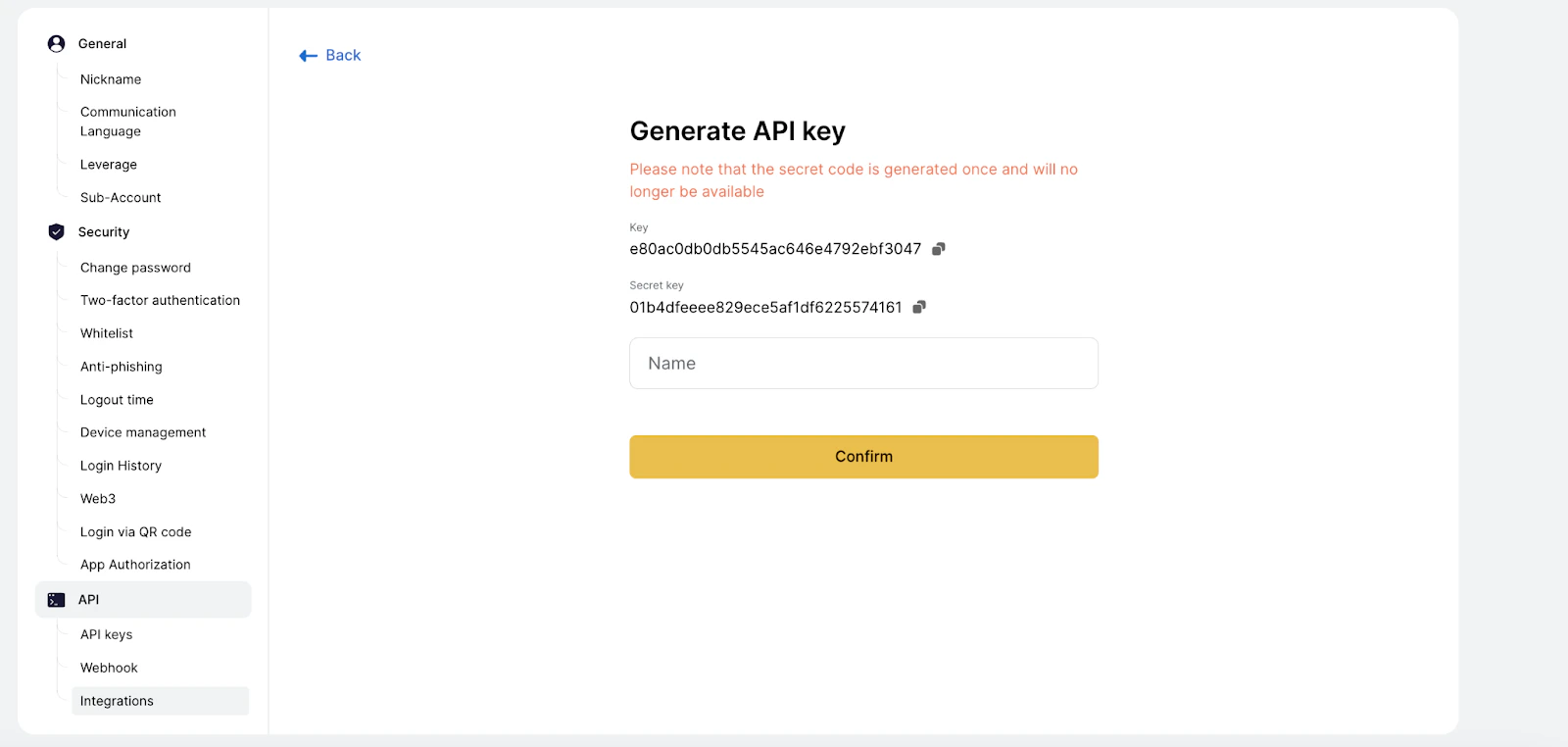This screenshot has height=747, width=1568.
Task: Select the Whitelist section
Action: [x=105, y=333]
